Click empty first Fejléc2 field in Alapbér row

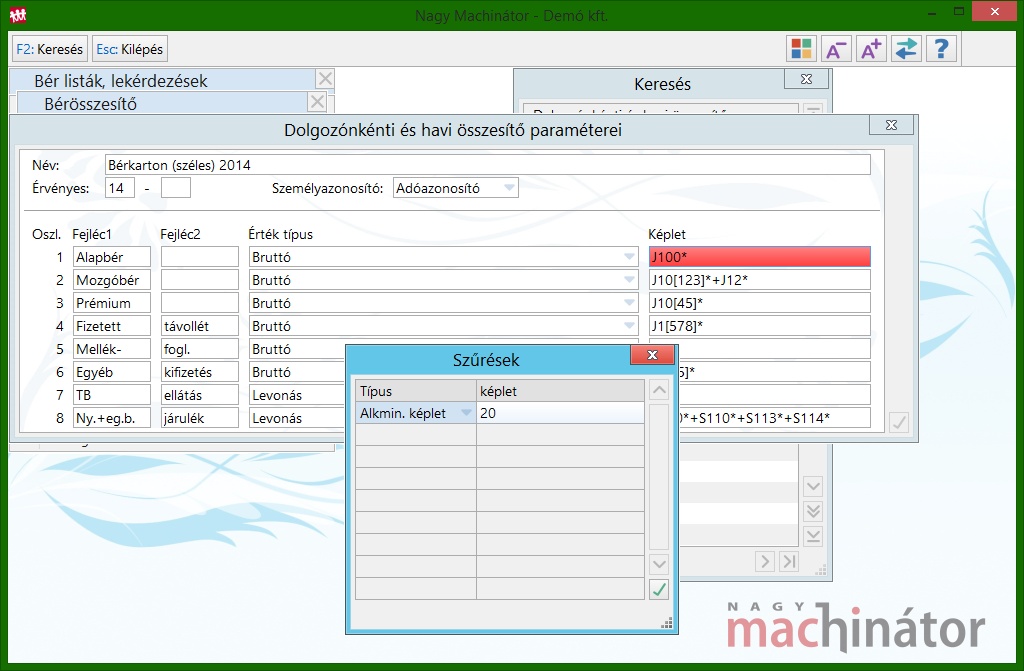click(200, 257)
